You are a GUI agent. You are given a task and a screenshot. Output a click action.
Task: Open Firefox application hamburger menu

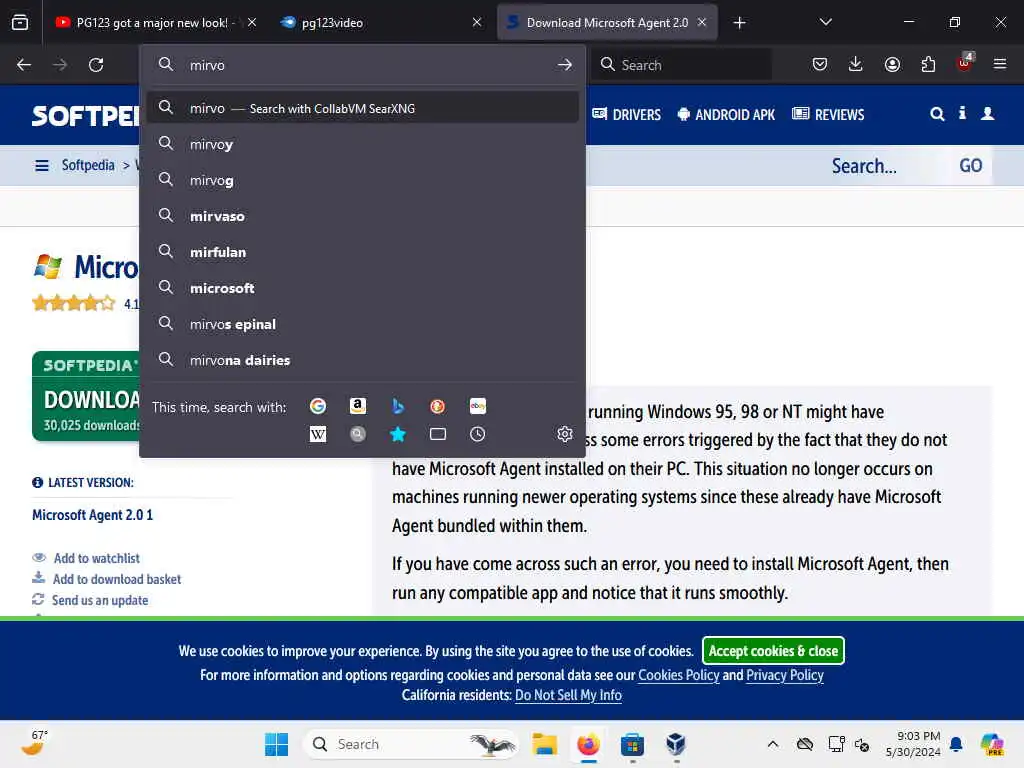click(1000, 64)
